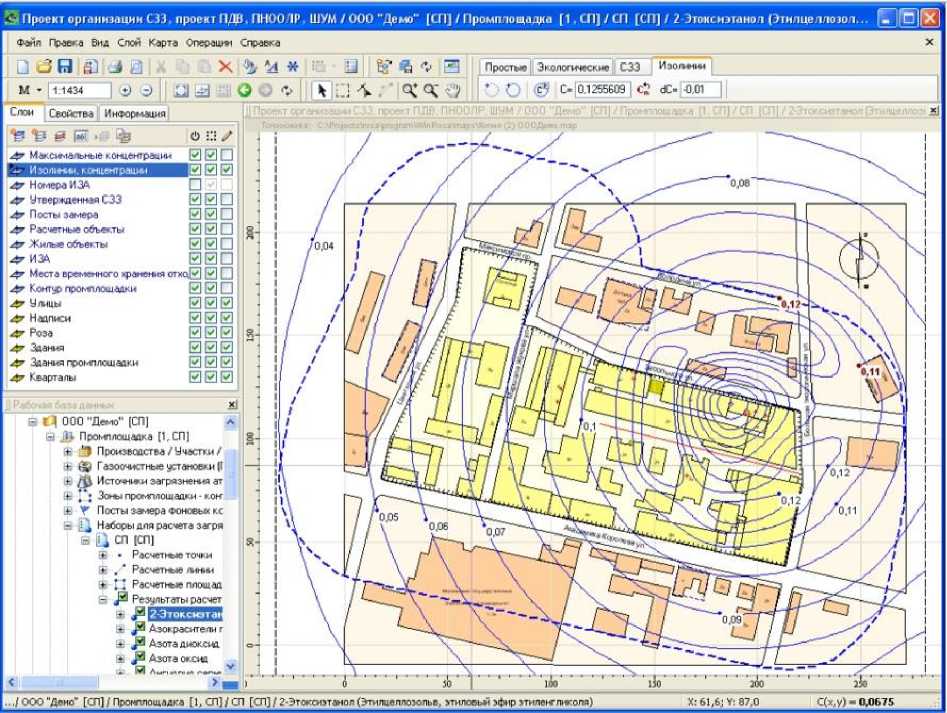
Task: Click the Save (floppy disk) toolbar icon
Action: click(65, 67)
